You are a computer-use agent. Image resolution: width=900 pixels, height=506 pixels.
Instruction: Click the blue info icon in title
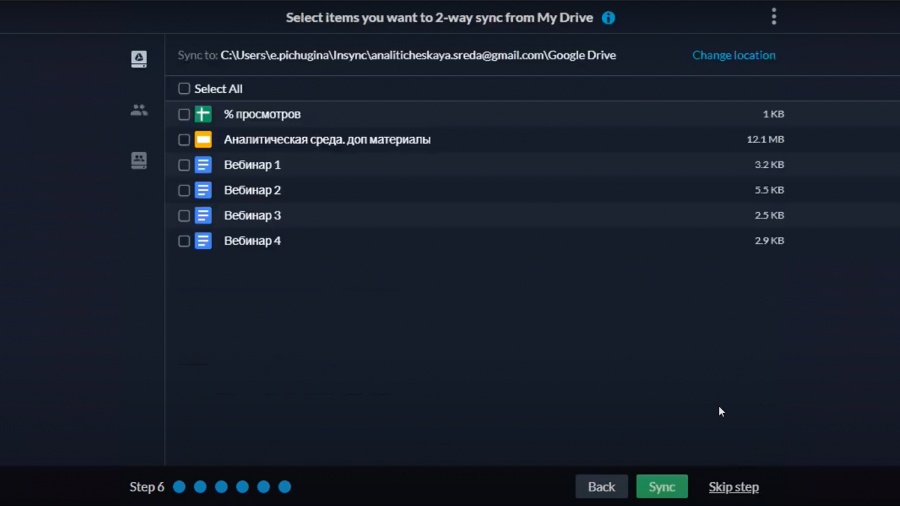(608, 18)
